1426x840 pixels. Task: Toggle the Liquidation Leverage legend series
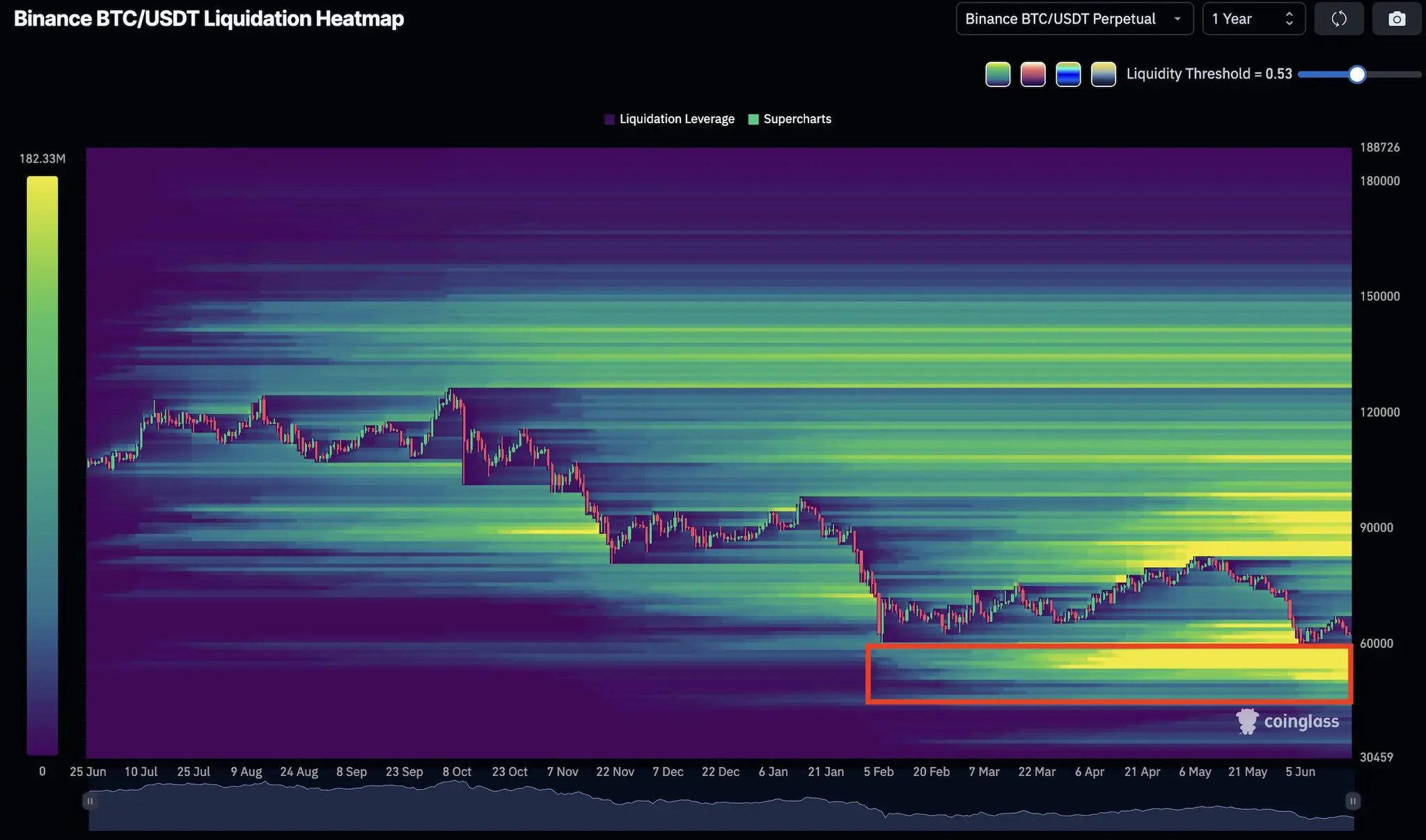pyautogui.click(x=670, y=119)
